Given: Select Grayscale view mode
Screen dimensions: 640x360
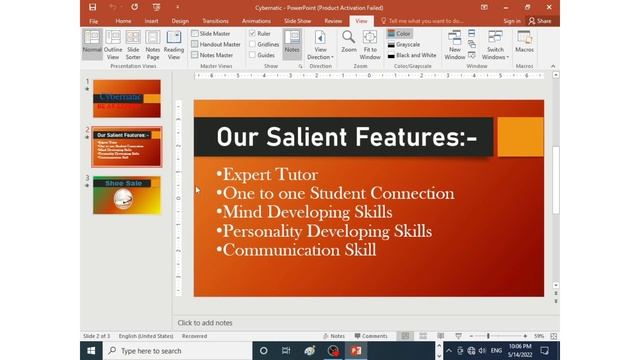Looking at the screenshot, I should (404, 44).
